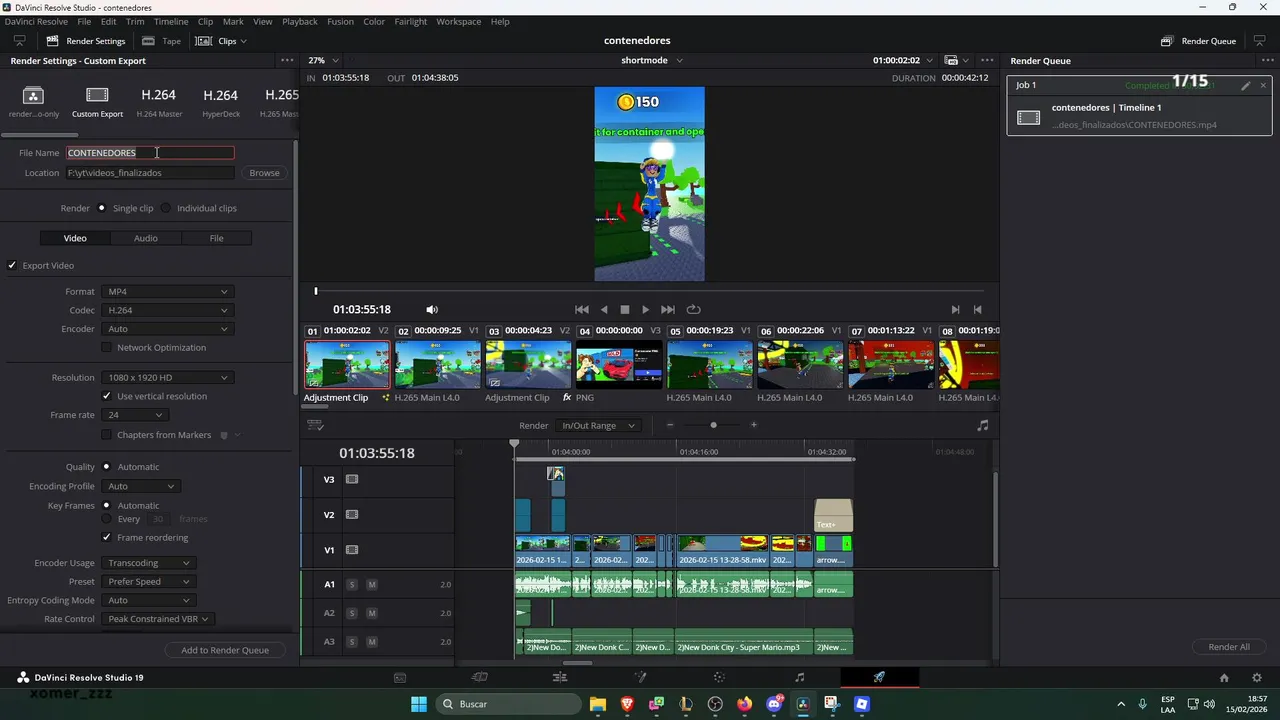The height and width of the screenshot is (720, 1280).
Task: Mute audio track A1
Action: click(372, 584)
